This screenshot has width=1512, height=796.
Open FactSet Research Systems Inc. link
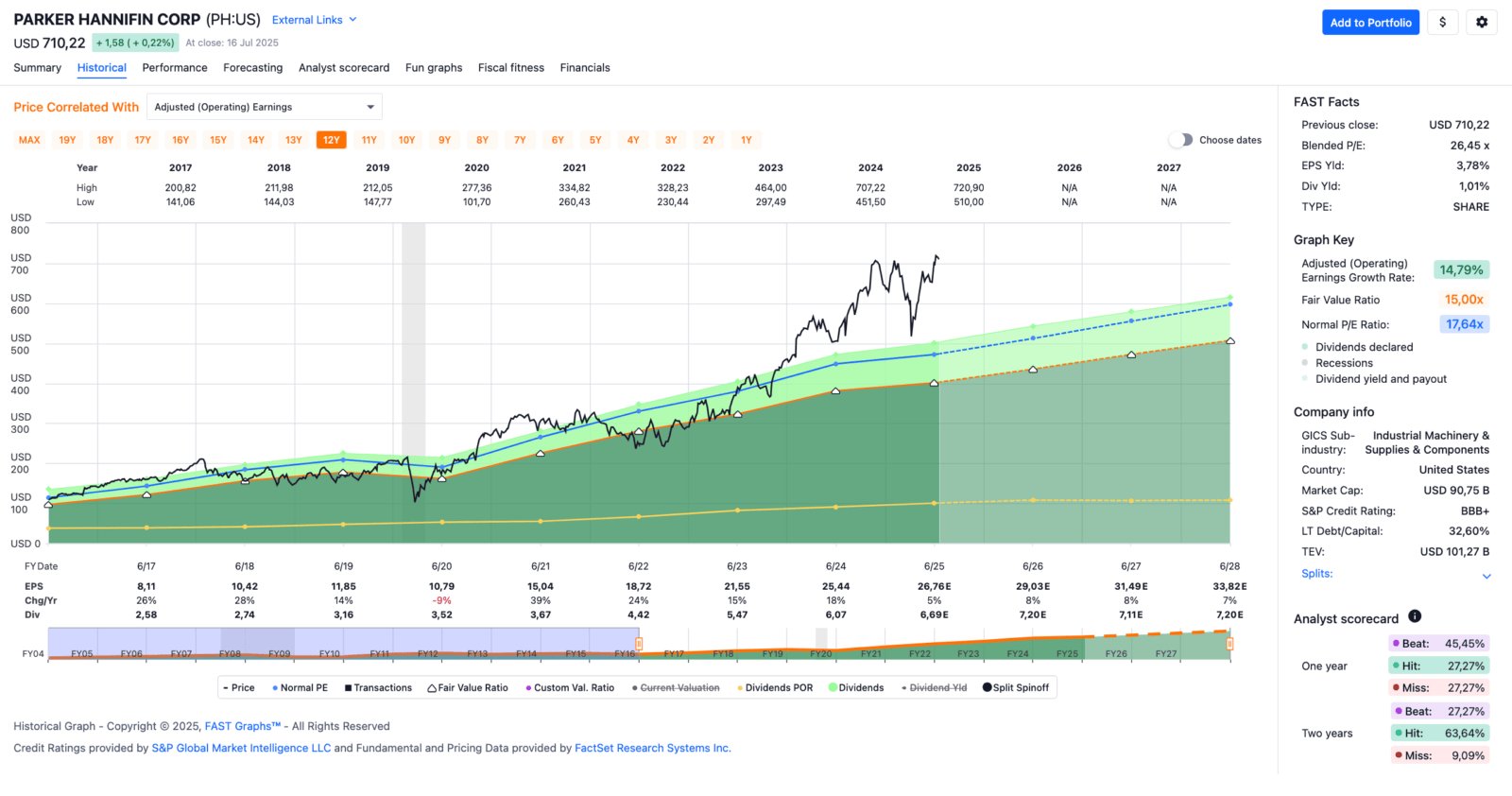coord(653,748)
